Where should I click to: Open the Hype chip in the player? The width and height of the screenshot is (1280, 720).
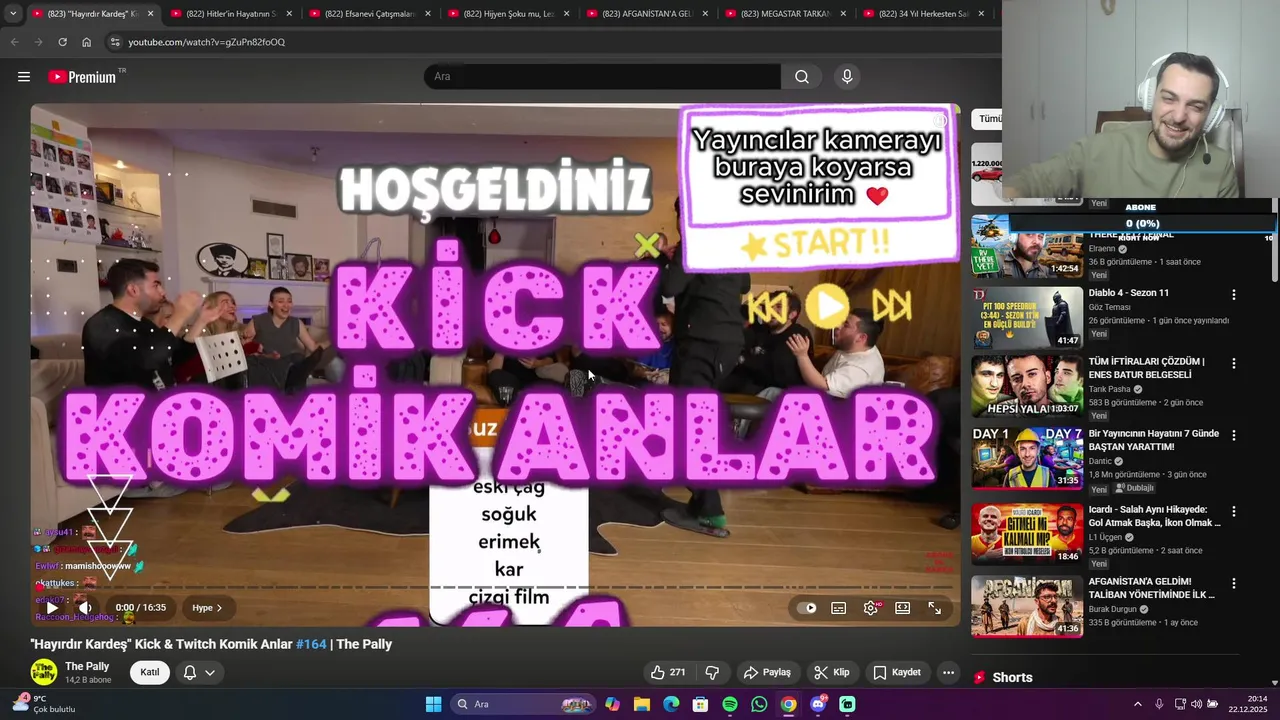207,608
